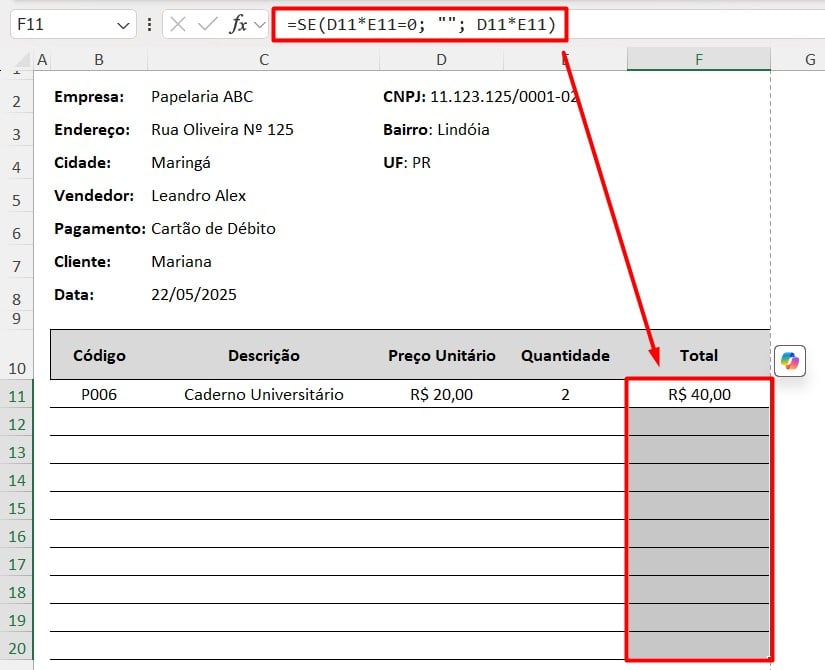The image size is (825, 670).
Task: Click the date cell 22/05/2025
Action: (194, 295)
